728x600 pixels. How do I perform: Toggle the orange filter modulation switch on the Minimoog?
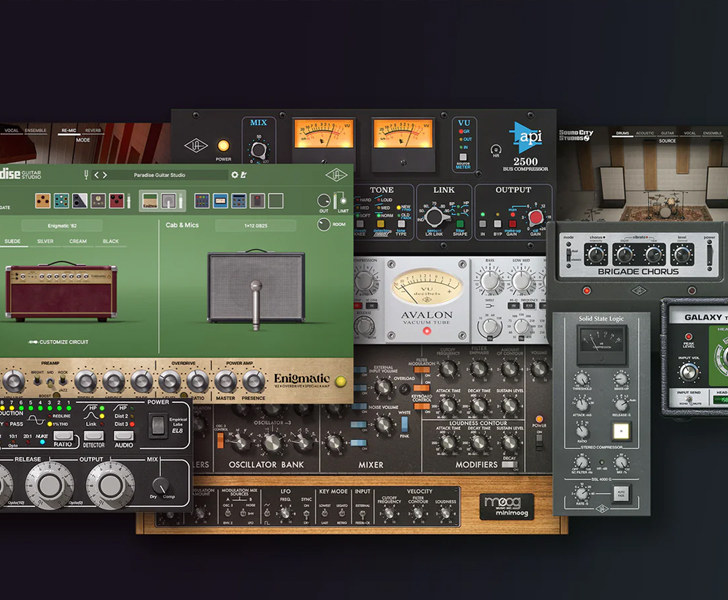tap(422, 370)
